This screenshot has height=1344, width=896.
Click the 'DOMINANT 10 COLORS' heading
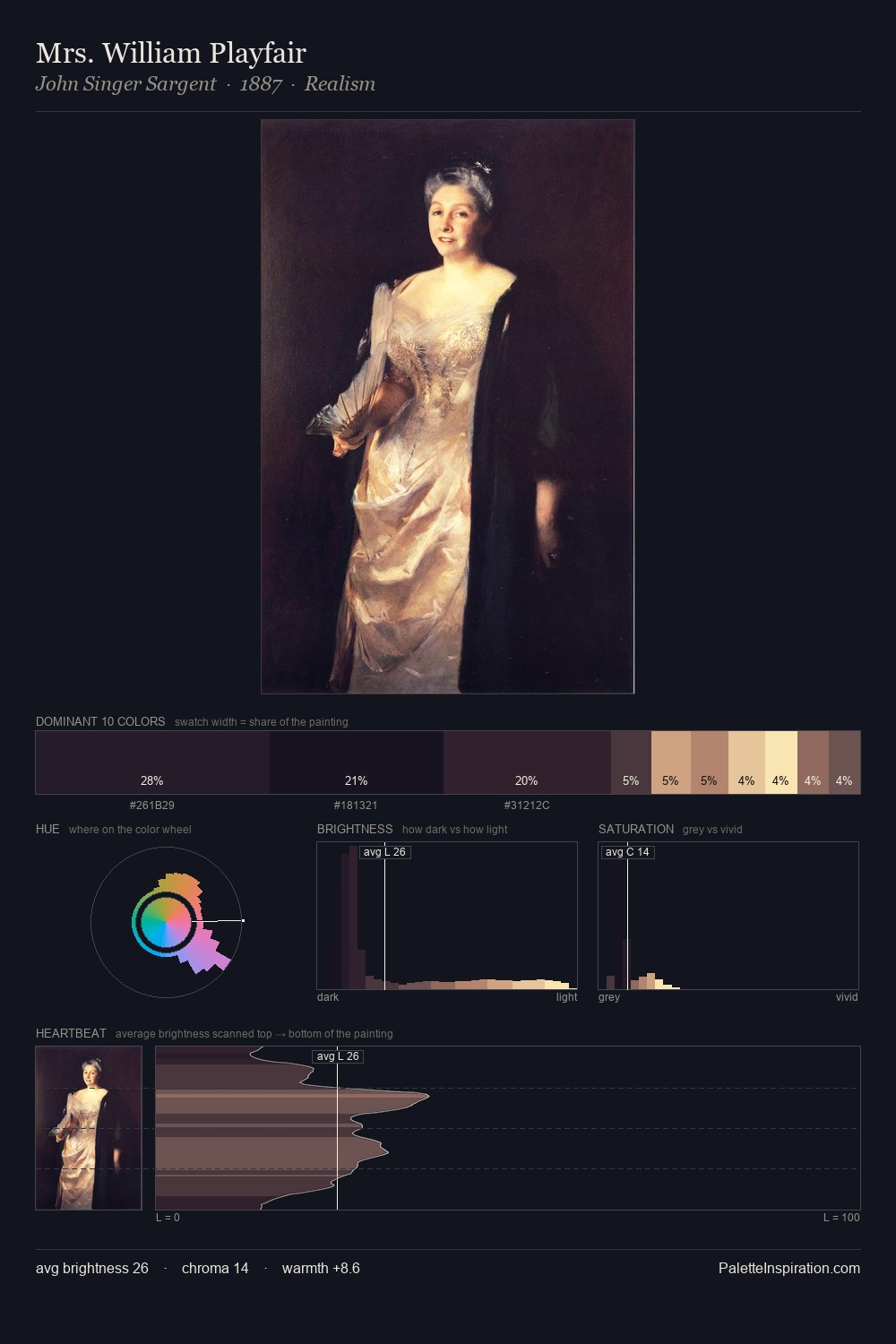click(100, 721)
